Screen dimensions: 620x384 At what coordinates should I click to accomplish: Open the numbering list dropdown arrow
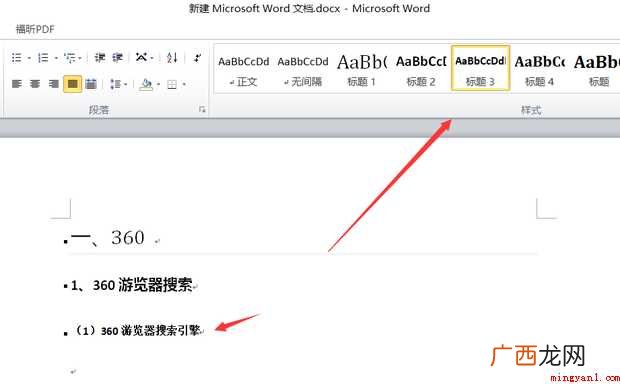[x=56, y=58]
